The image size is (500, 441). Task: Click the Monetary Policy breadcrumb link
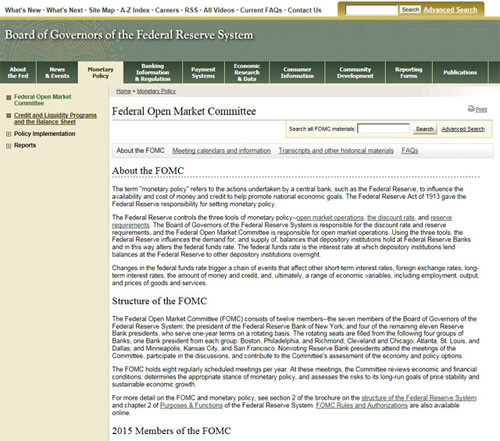point(156,91)
